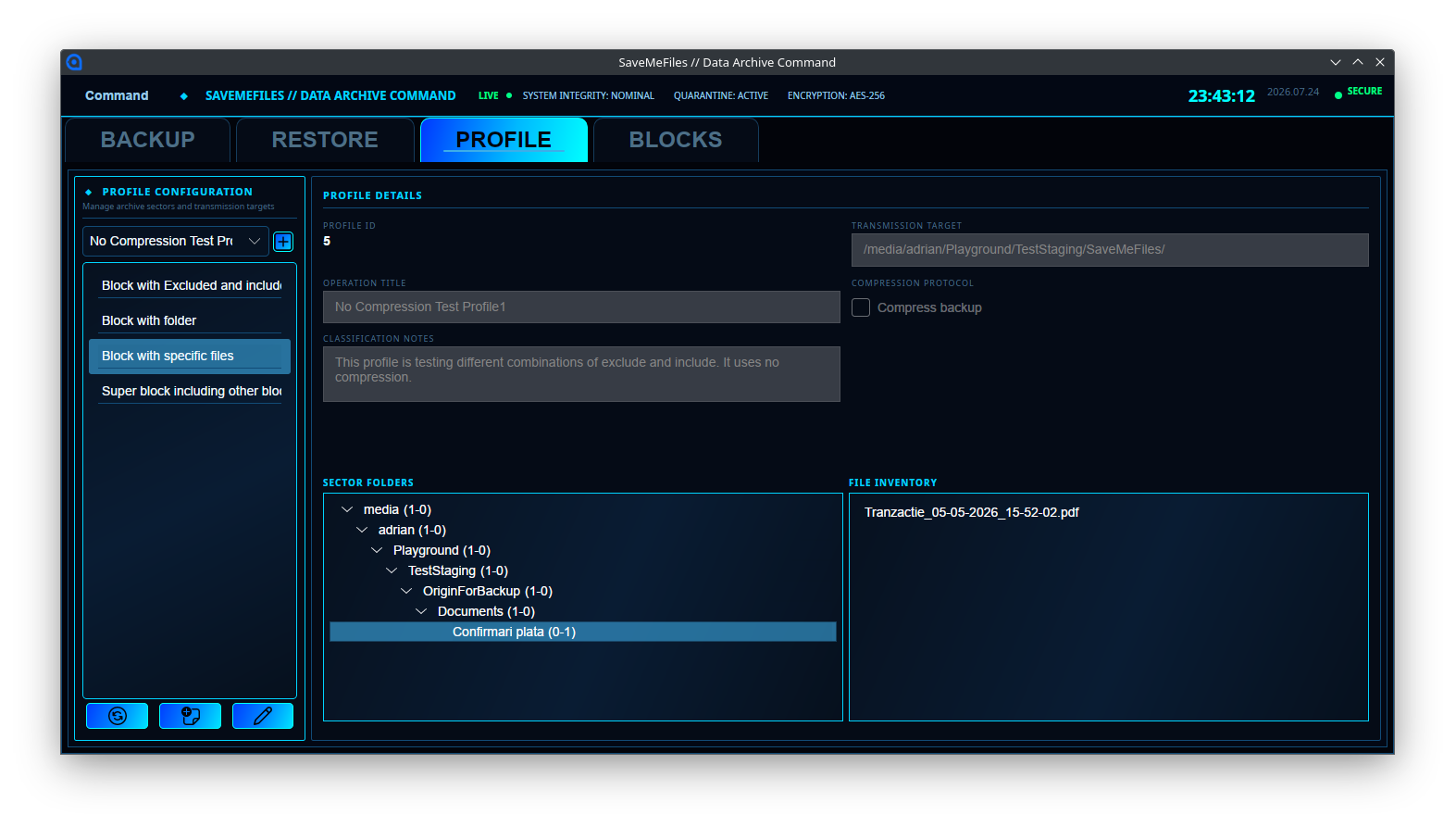Click the Transmission Target path field

(1110, 249)
